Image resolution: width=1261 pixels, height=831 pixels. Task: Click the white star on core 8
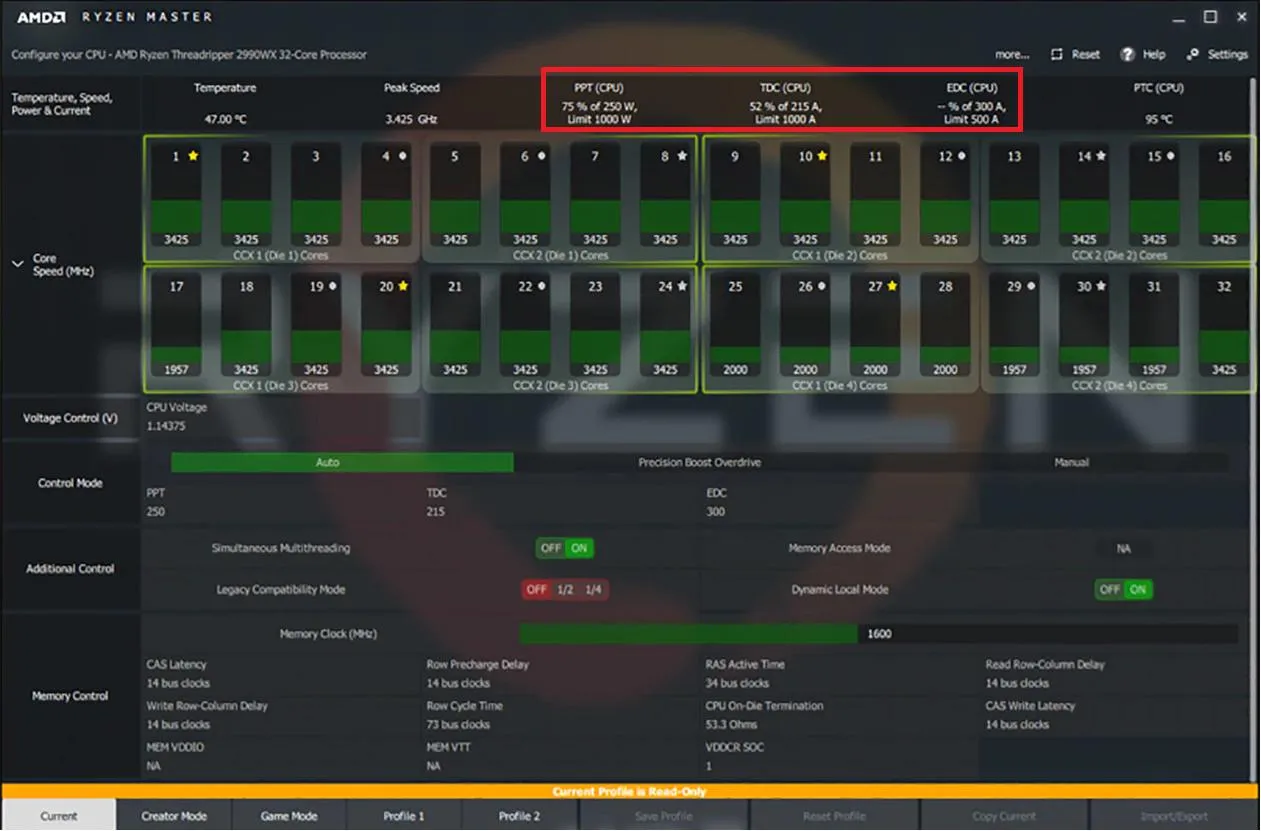point(682,156)
